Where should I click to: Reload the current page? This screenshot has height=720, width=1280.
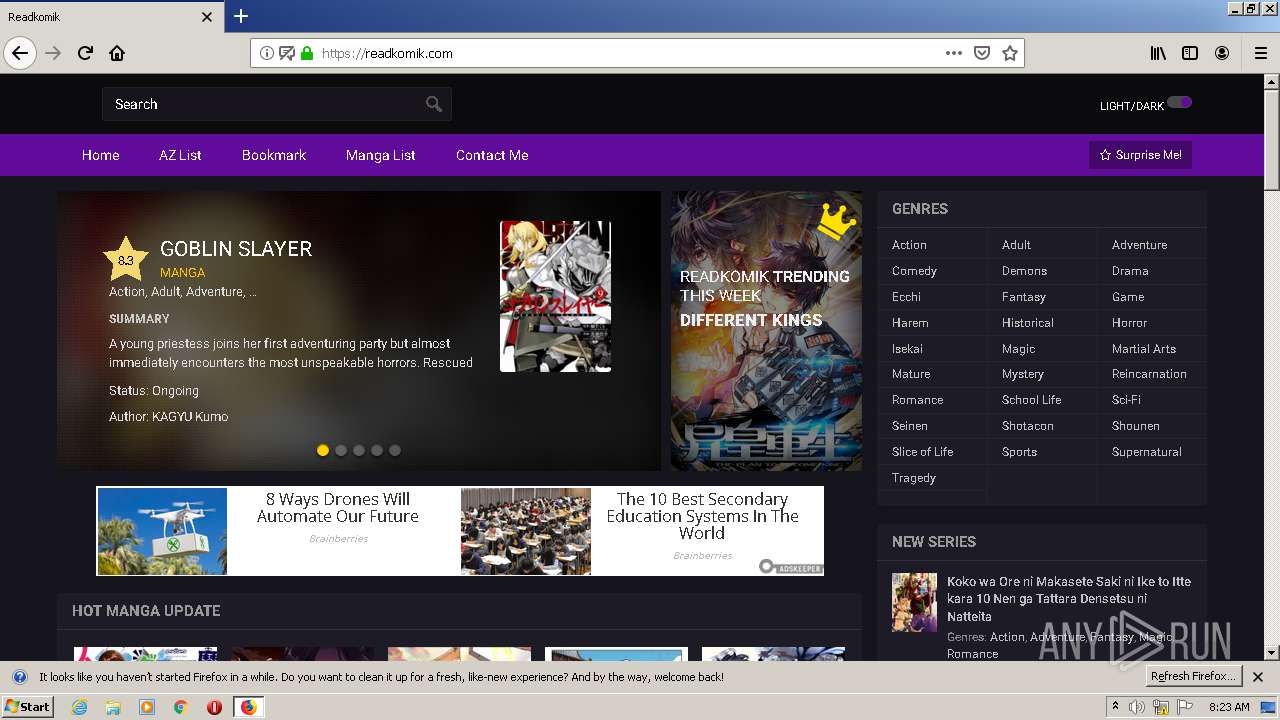[x=86, y=53]
